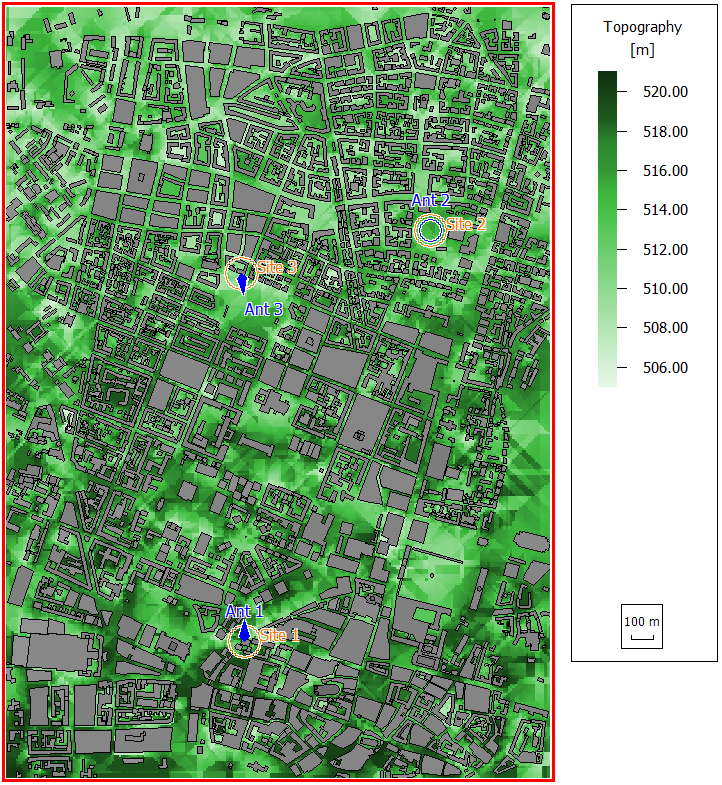Click the 100 m scale bar
Image resolution: width=722 pixels, height=785 pixels.
click(x=642, y=626)
